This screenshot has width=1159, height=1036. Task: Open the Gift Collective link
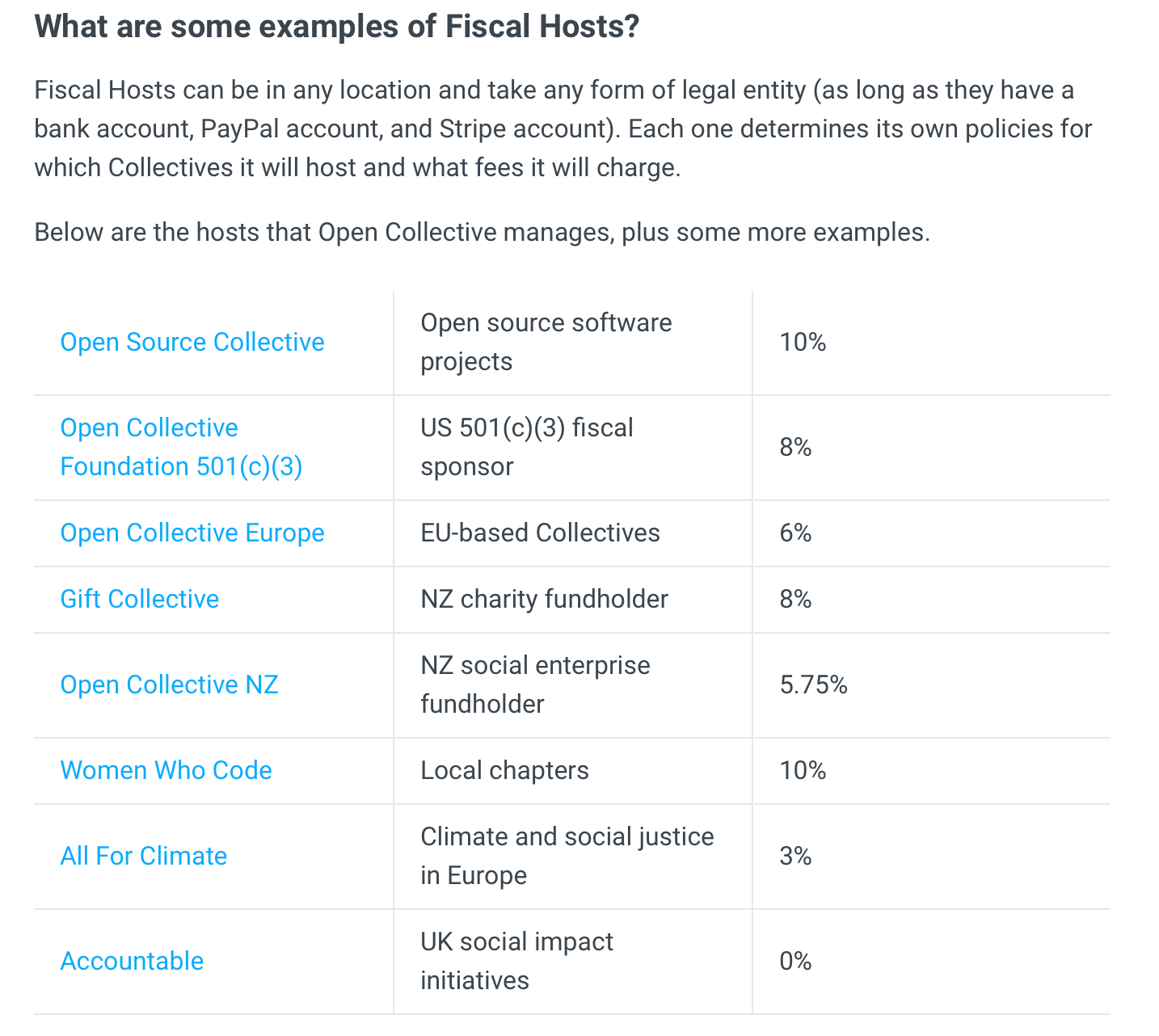[x=140, y=599]
